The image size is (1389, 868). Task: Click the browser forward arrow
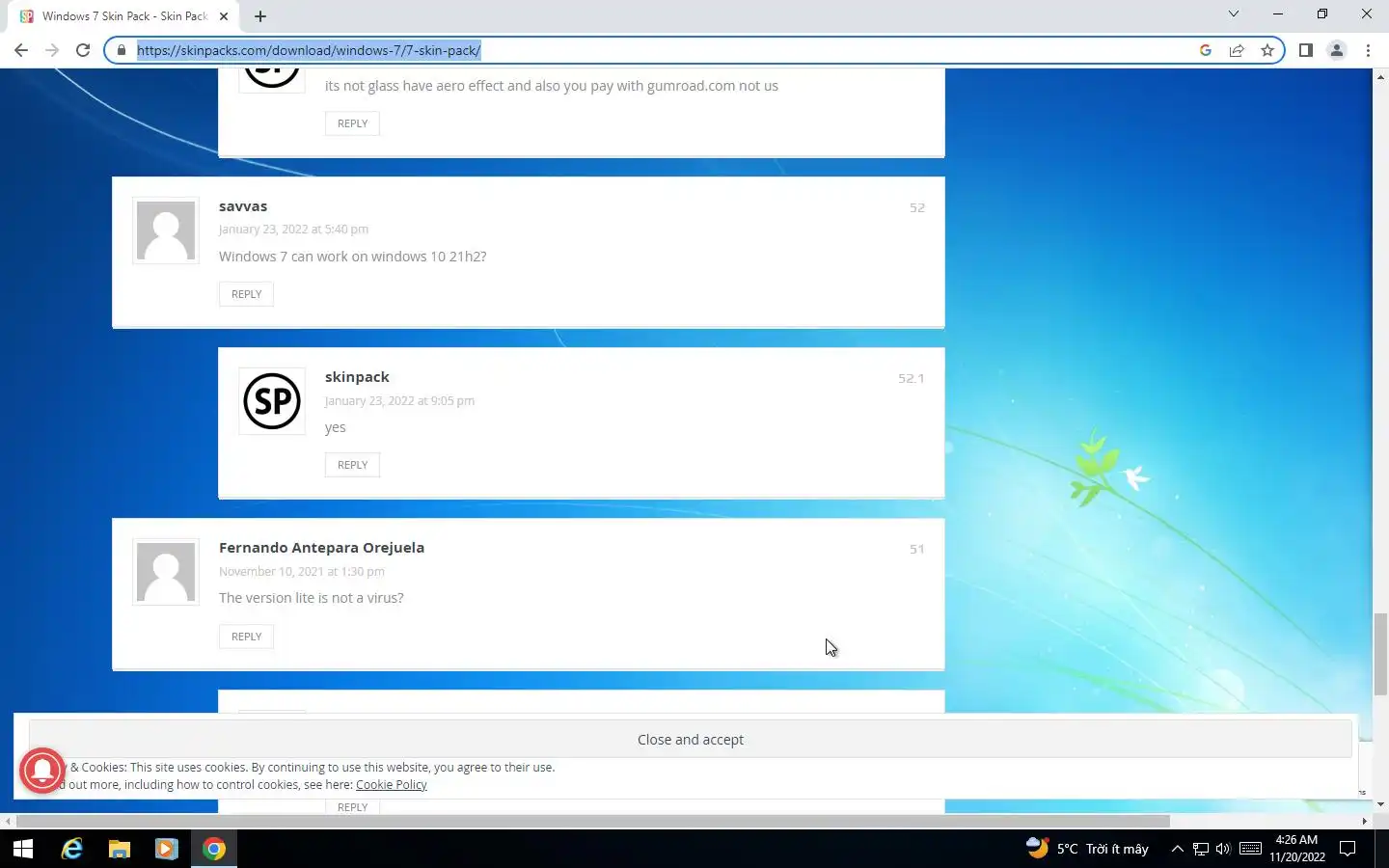pos(52,50)
